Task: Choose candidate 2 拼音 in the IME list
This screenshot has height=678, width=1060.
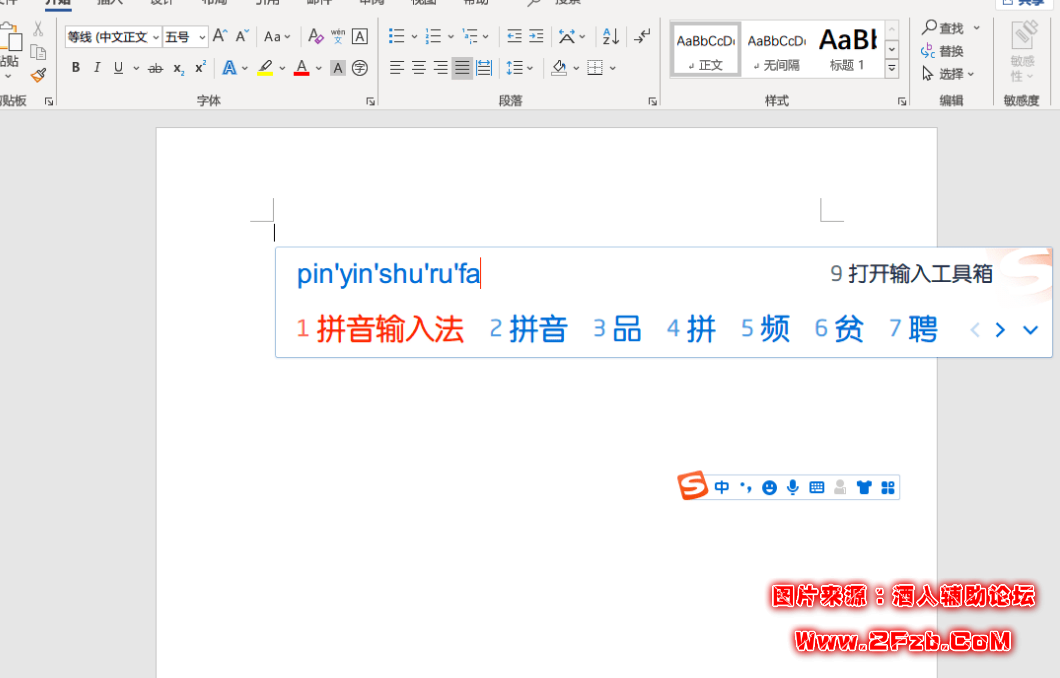Action: (x=538, y=329)
